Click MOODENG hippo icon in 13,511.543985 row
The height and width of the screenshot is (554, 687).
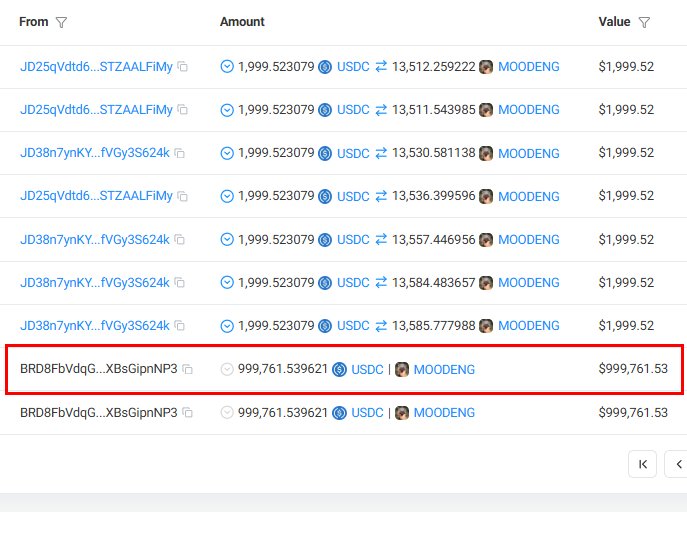(x=486, y=110)
